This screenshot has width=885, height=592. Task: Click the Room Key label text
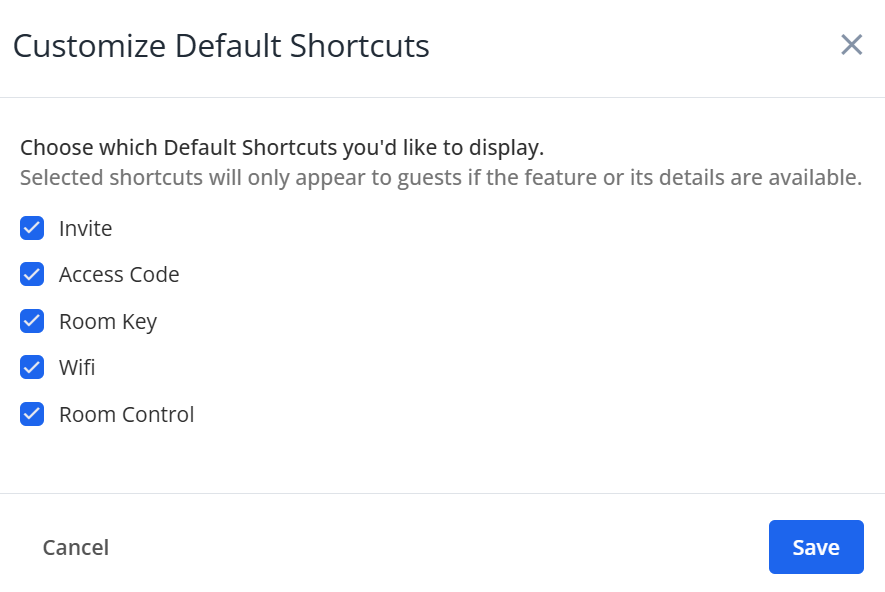[108, 321]
